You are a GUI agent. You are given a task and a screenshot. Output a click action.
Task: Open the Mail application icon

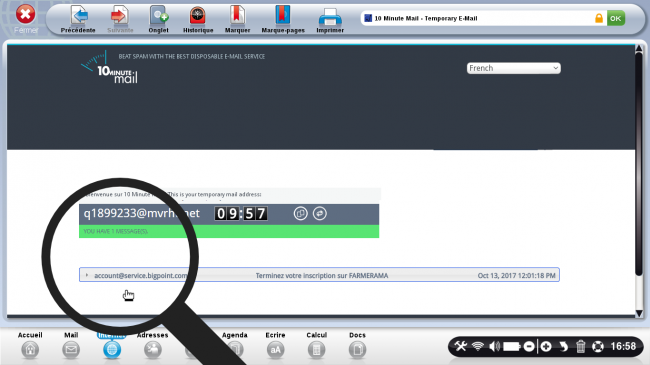pos(71,350)
